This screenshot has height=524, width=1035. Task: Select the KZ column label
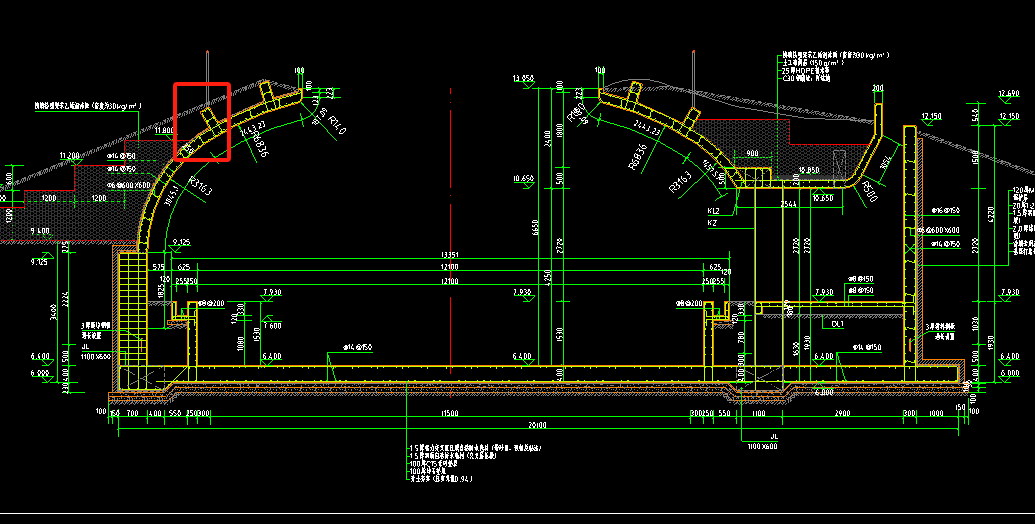point(712,223)
